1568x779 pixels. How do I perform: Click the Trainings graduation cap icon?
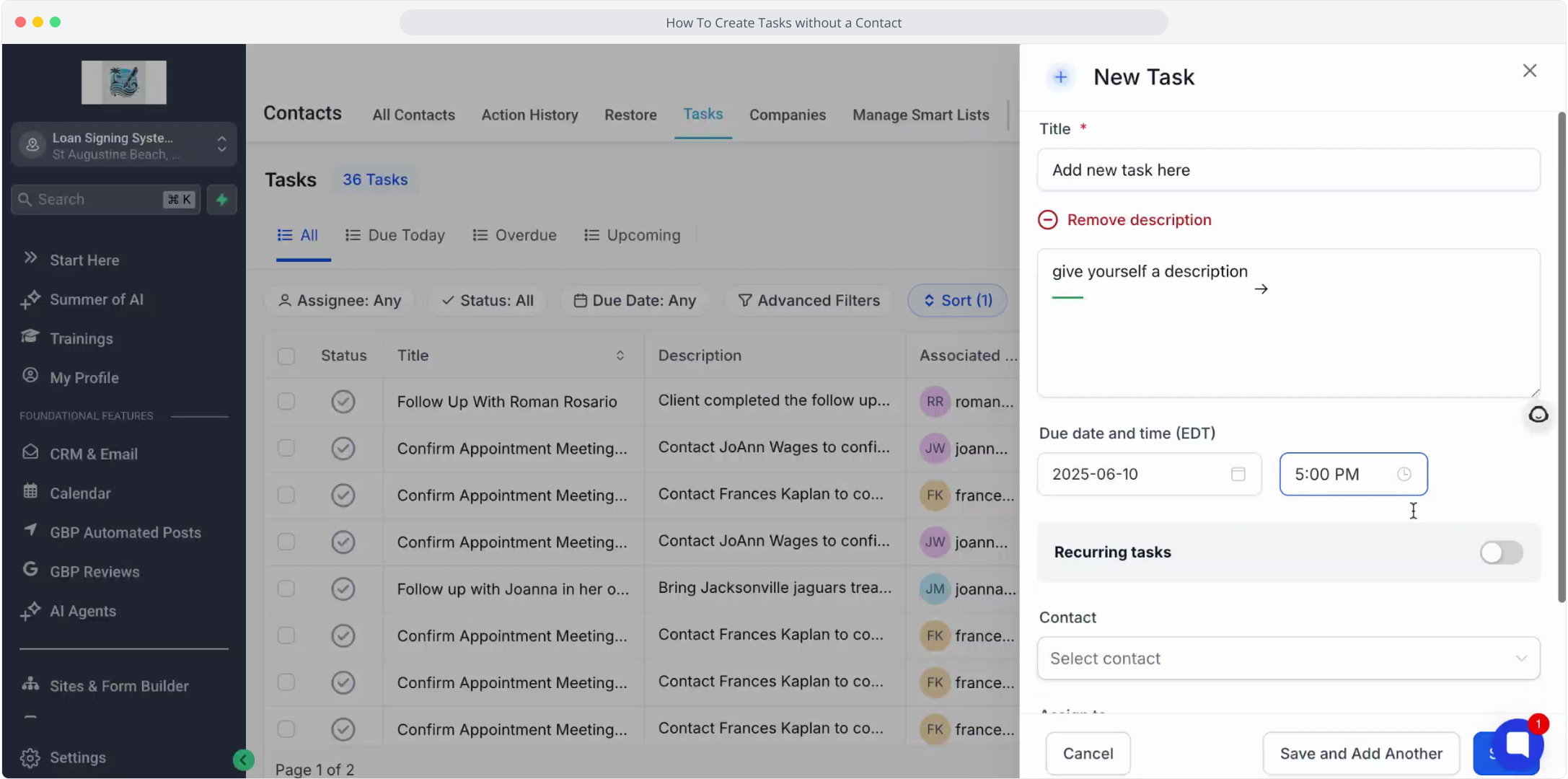coord(30,337)
